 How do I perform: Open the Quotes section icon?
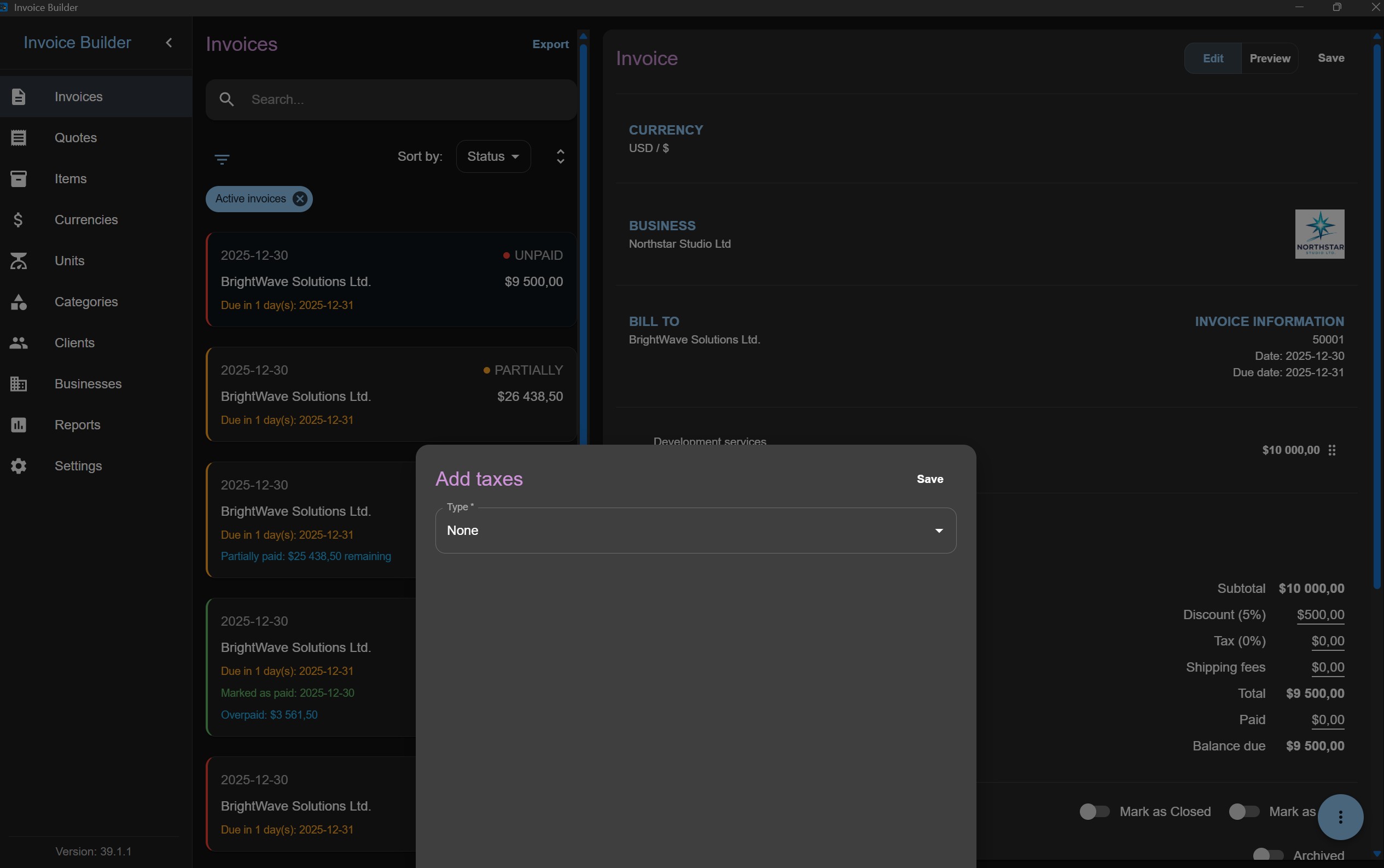coord(19,138)
